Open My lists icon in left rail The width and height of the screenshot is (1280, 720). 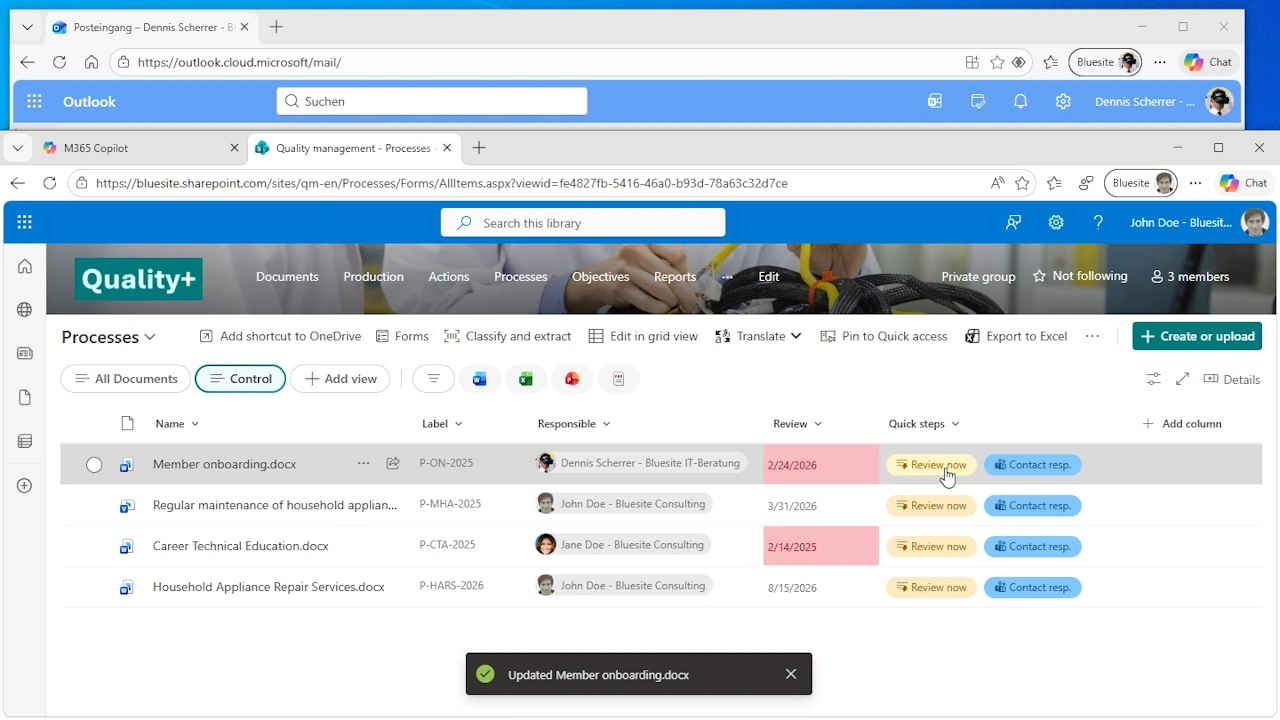[25, 441]
